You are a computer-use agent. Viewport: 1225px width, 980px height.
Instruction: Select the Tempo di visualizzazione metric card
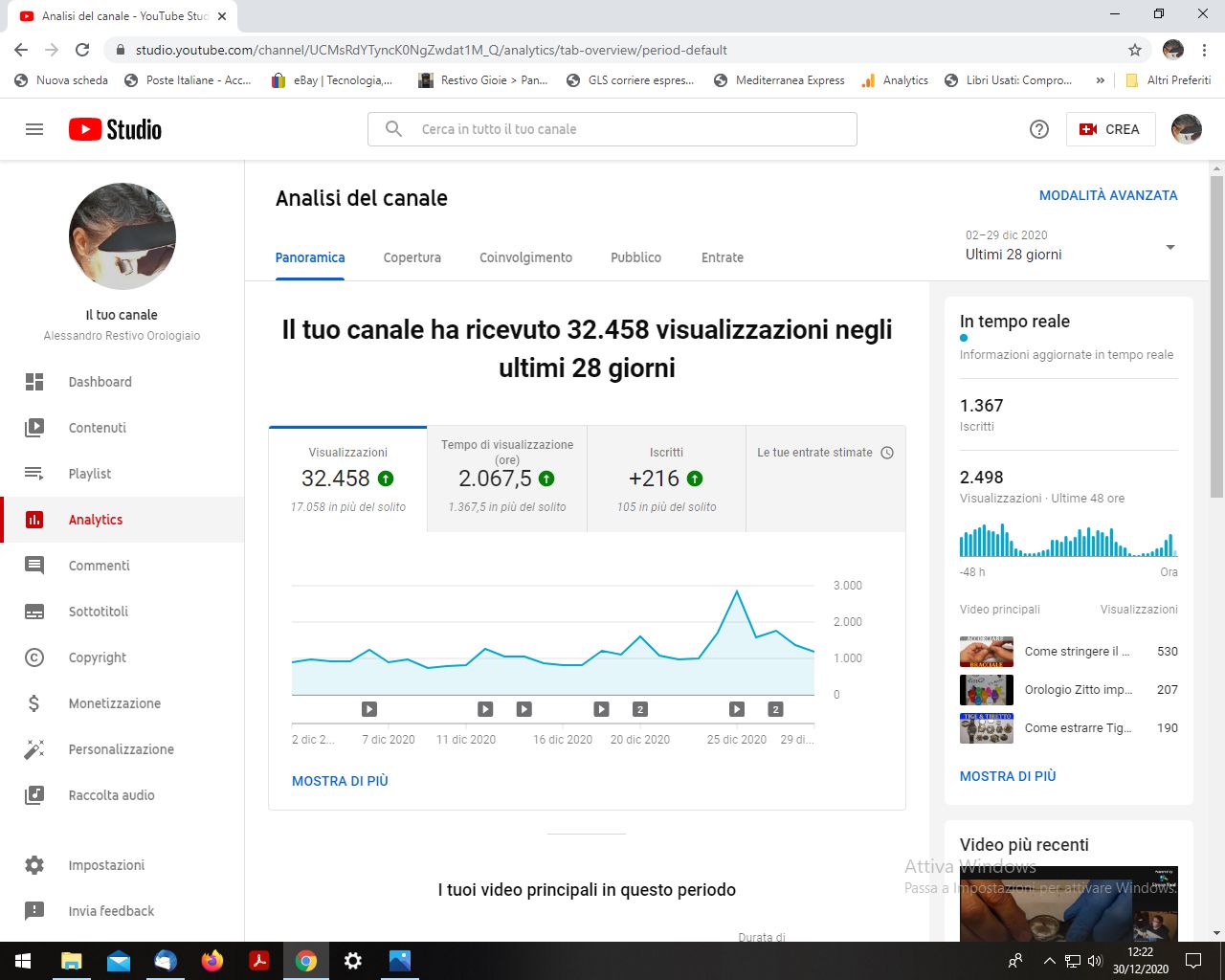(507, 479)
